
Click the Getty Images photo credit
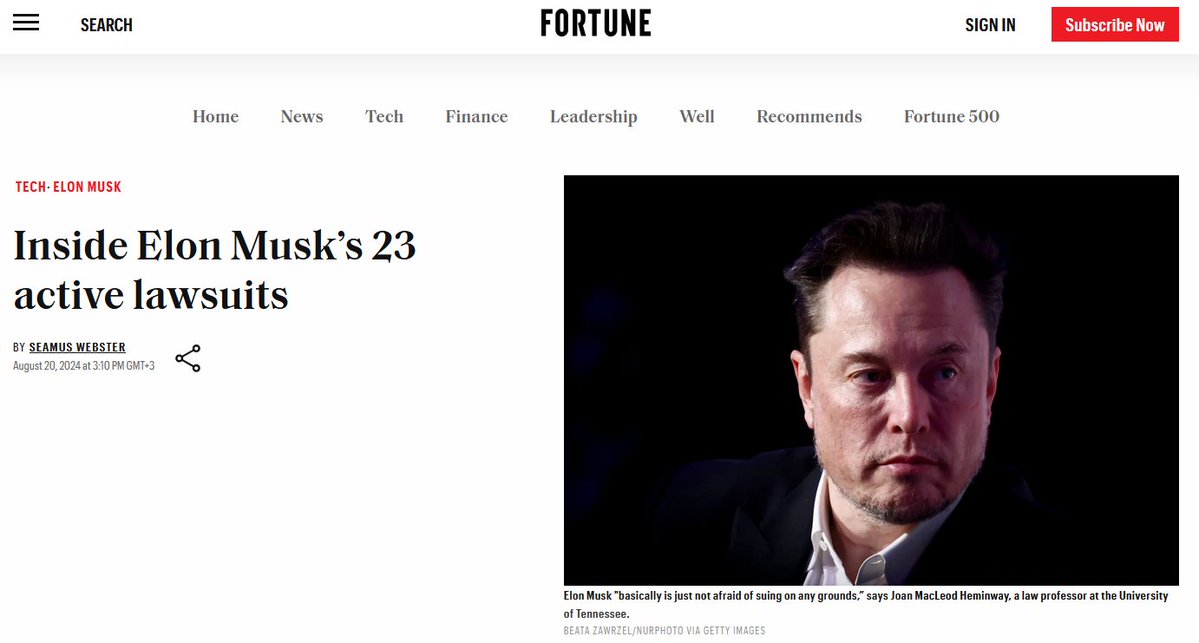[664, 631]
